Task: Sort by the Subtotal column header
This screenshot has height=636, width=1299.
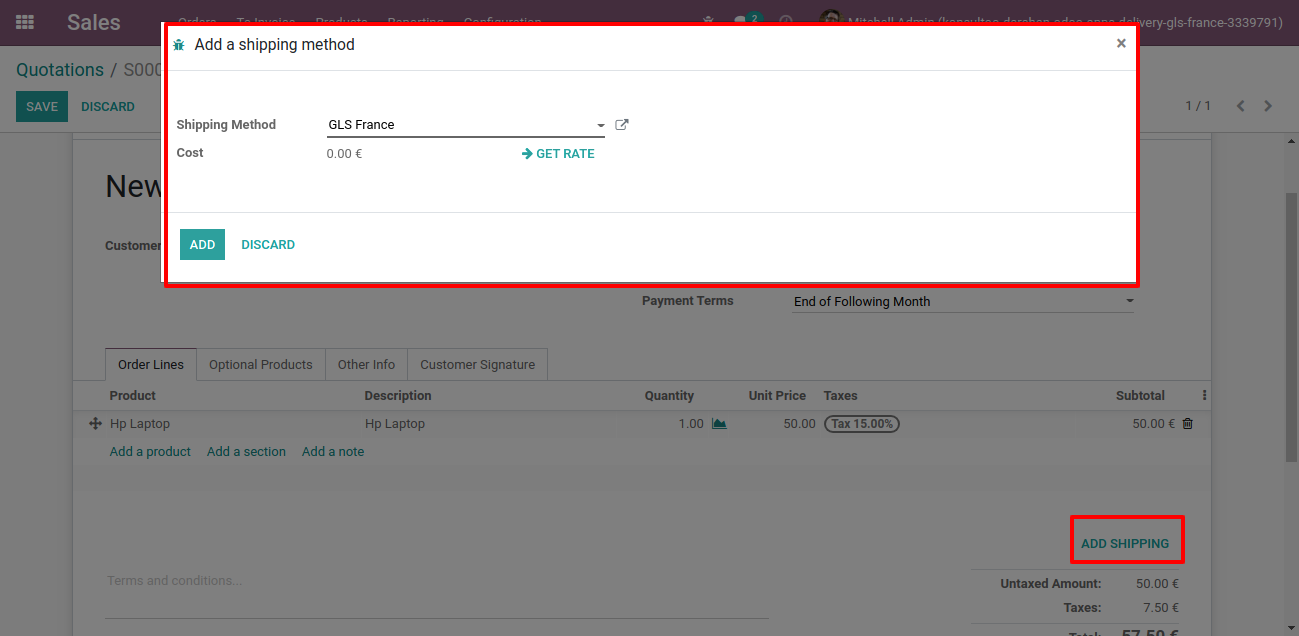Action: (1140, 396)
